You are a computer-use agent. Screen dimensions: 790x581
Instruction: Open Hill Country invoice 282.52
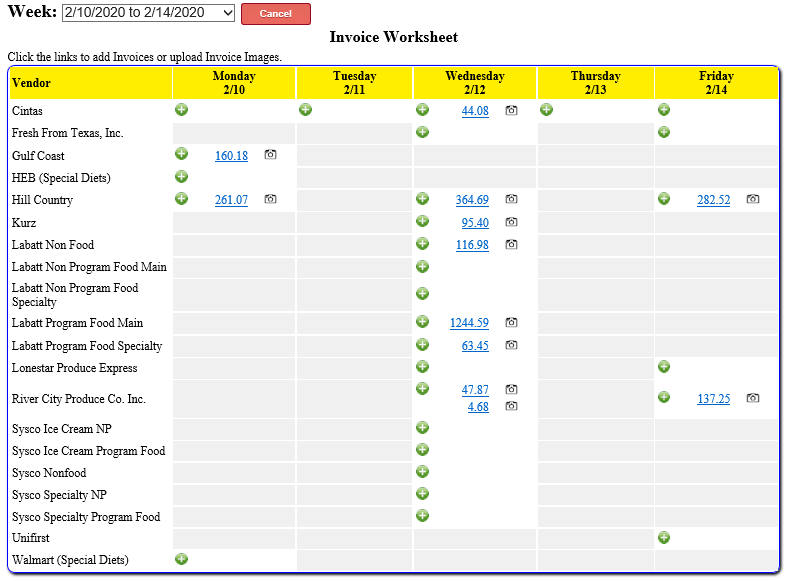pyautogui.click(x=713, y=200)
